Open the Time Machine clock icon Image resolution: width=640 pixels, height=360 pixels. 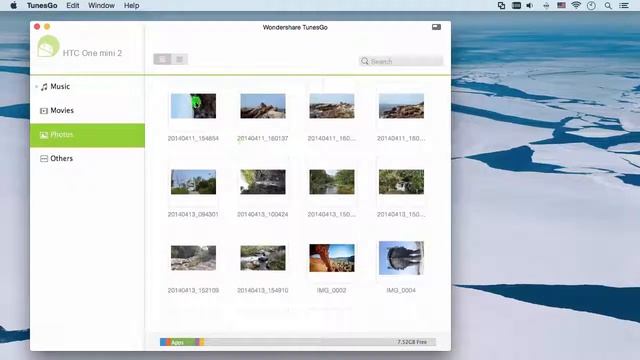(x=591, y=6)
